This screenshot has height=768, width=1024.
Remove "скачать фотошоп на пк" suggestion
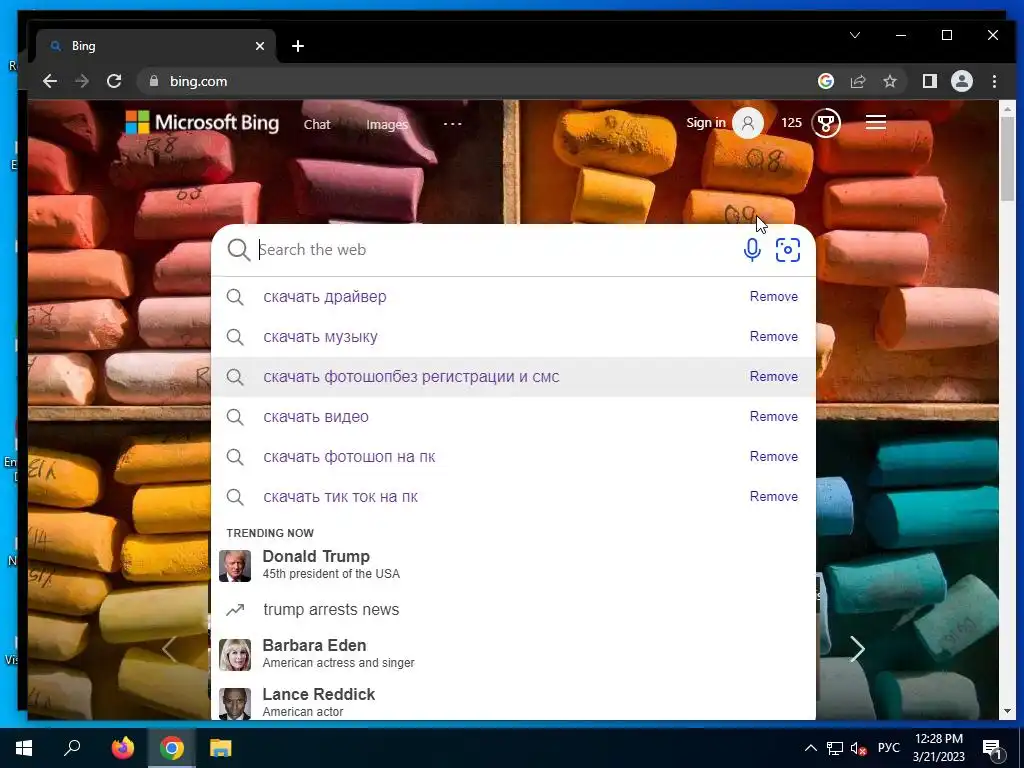[773, 456]
